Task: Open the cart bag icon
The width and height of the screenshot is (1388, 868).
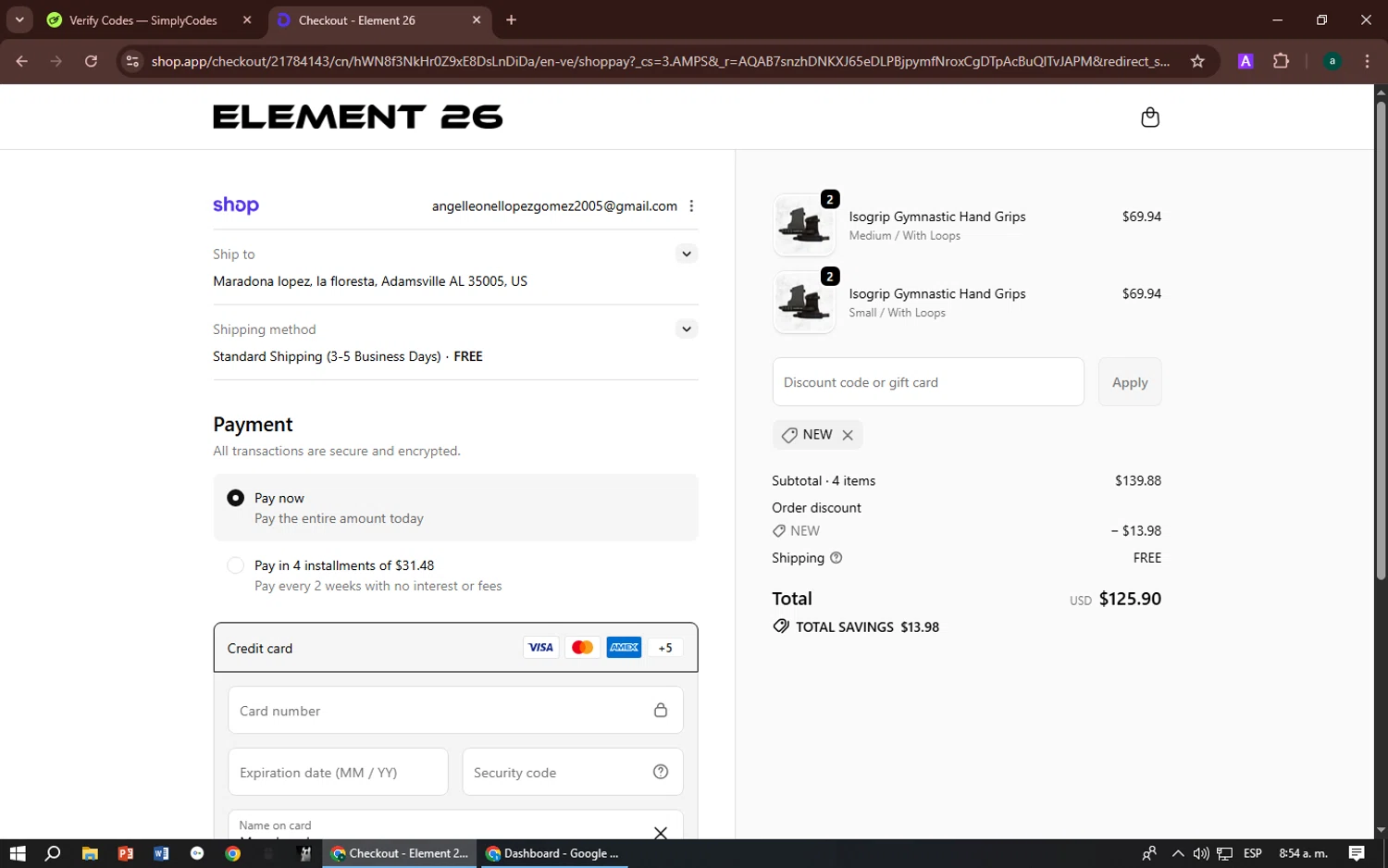Action: [x=1150, y=118]
